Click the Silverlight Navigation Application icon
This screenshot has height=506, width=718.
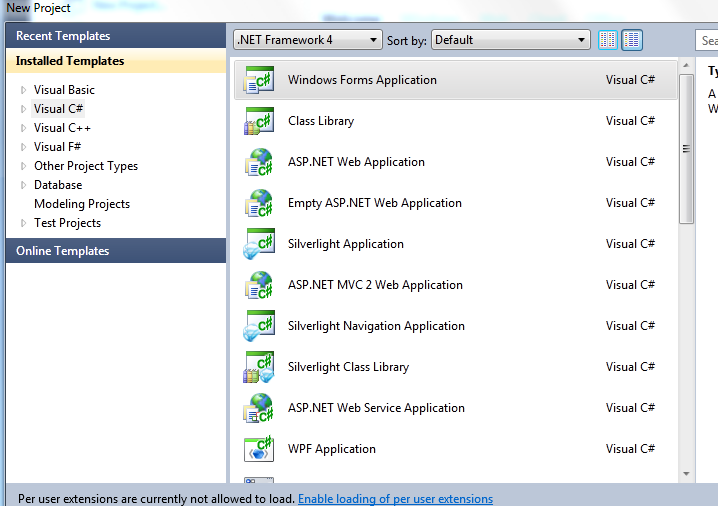(259, 326)
